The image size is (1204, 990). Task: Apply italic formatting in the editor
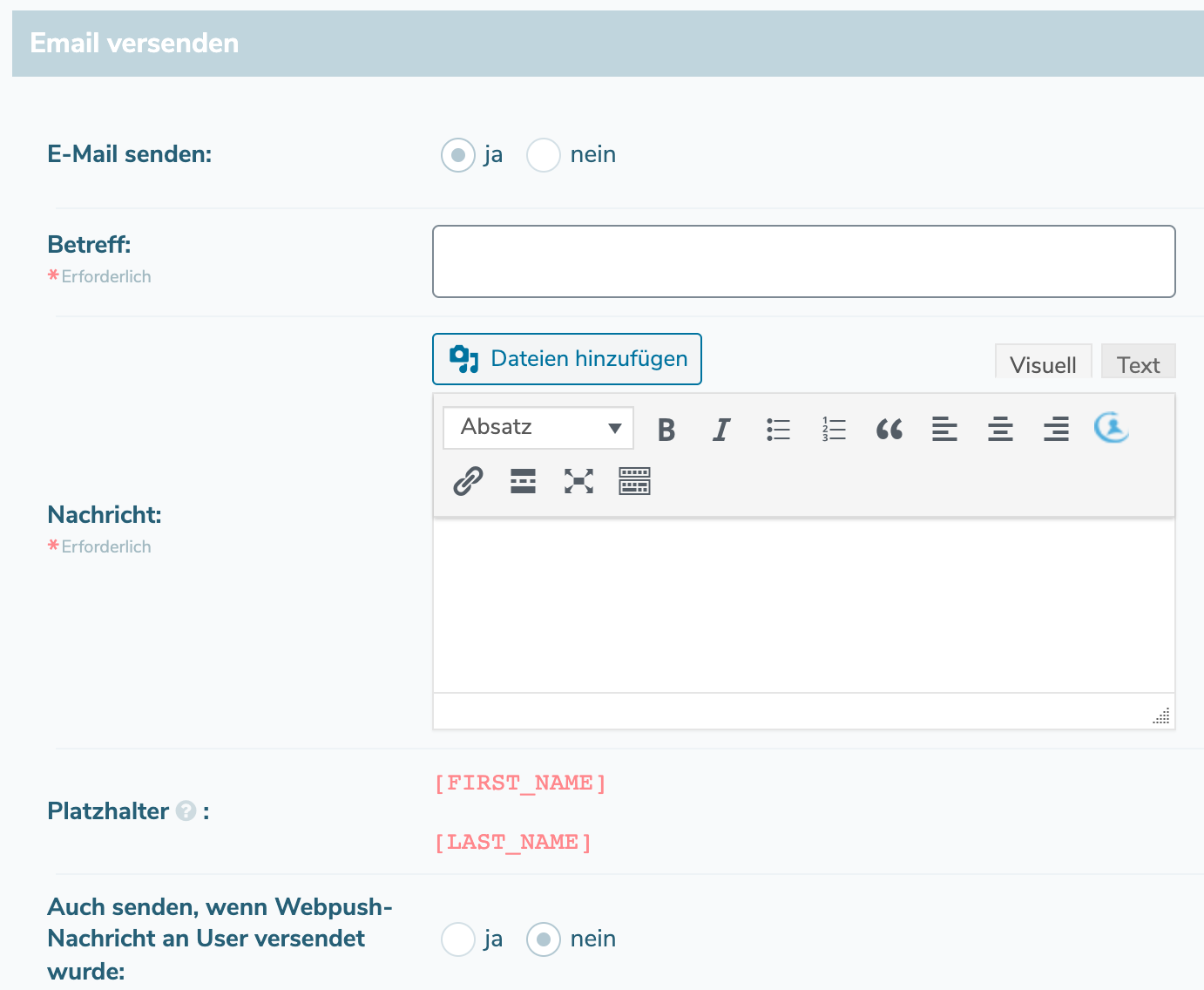coord(721,429)
